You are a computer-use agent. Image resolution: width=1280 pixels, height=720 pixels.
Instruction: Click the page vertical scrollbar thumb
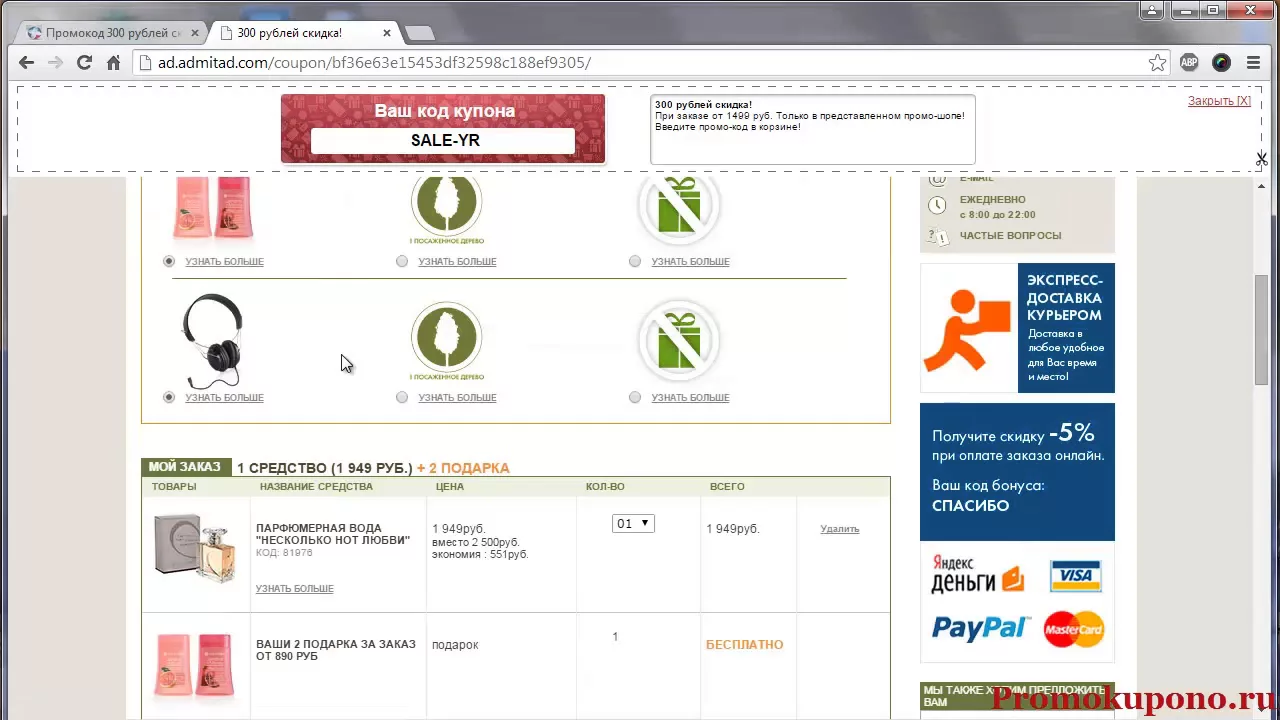(x=1261, y=330)
